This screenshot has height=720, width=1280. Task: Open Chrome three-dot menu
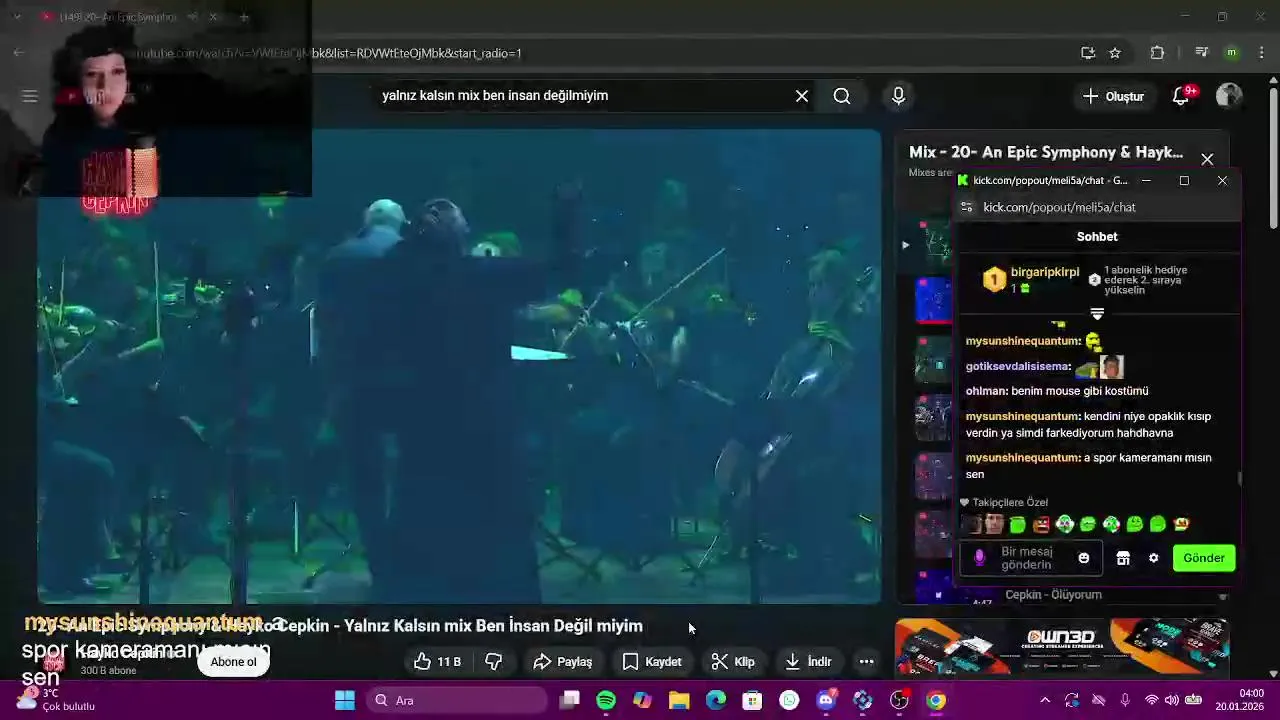pos(1262,53)
